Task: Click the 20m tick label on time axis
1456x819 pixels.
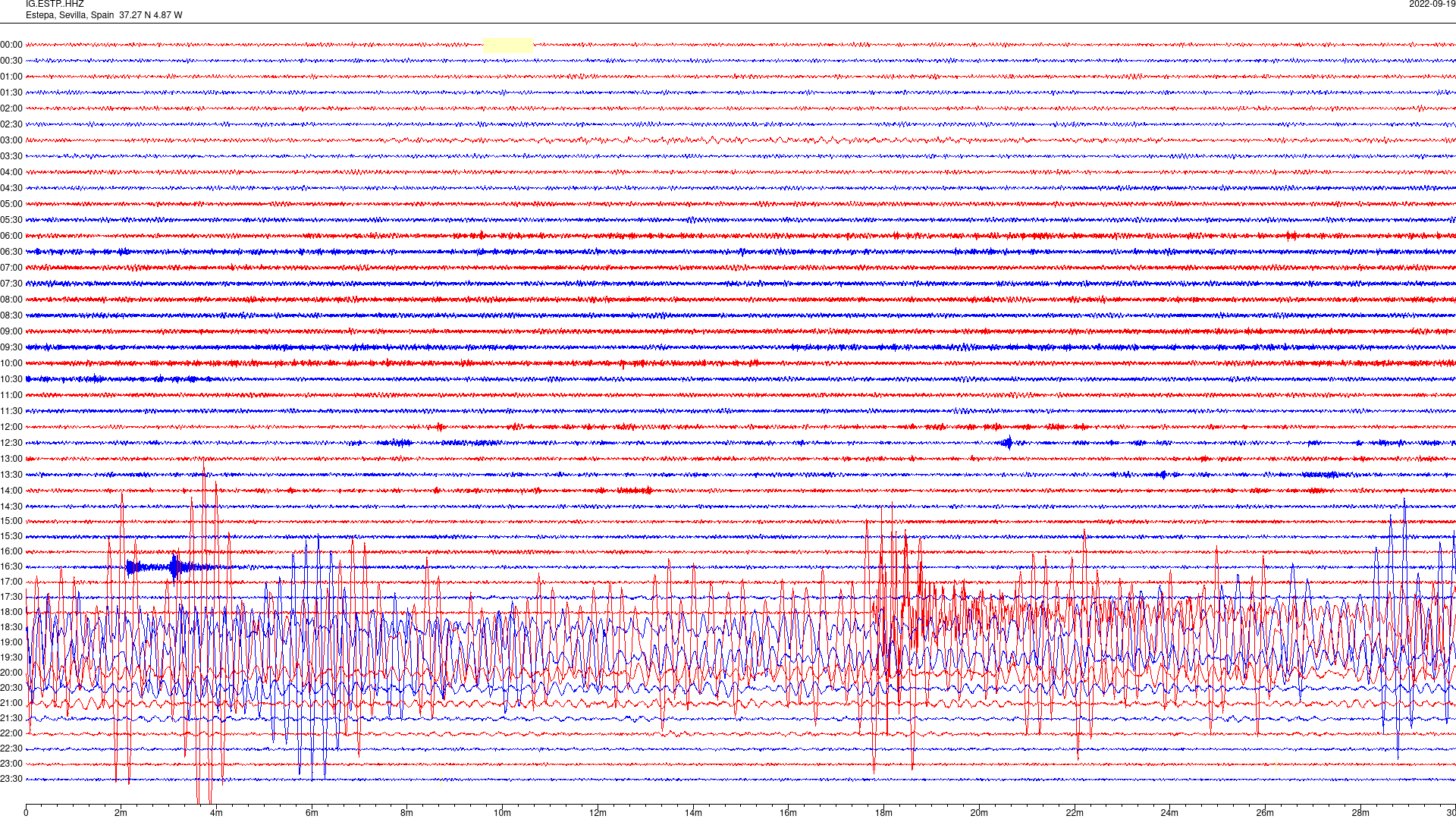Action: pos(979,813)
